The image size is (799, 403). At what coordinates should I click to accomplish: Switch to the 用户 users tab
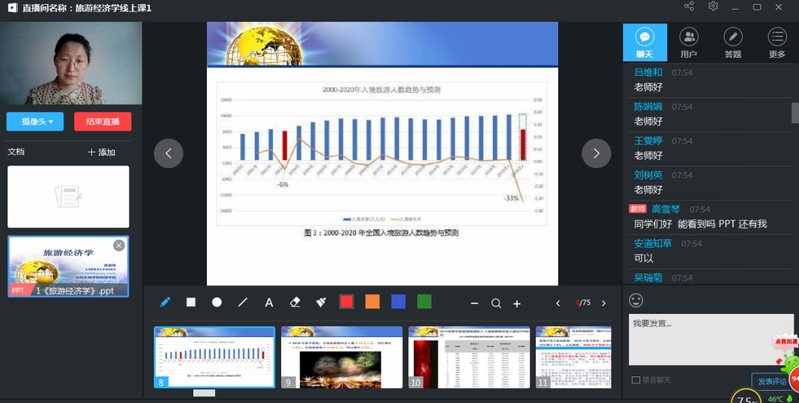[688, 42]
